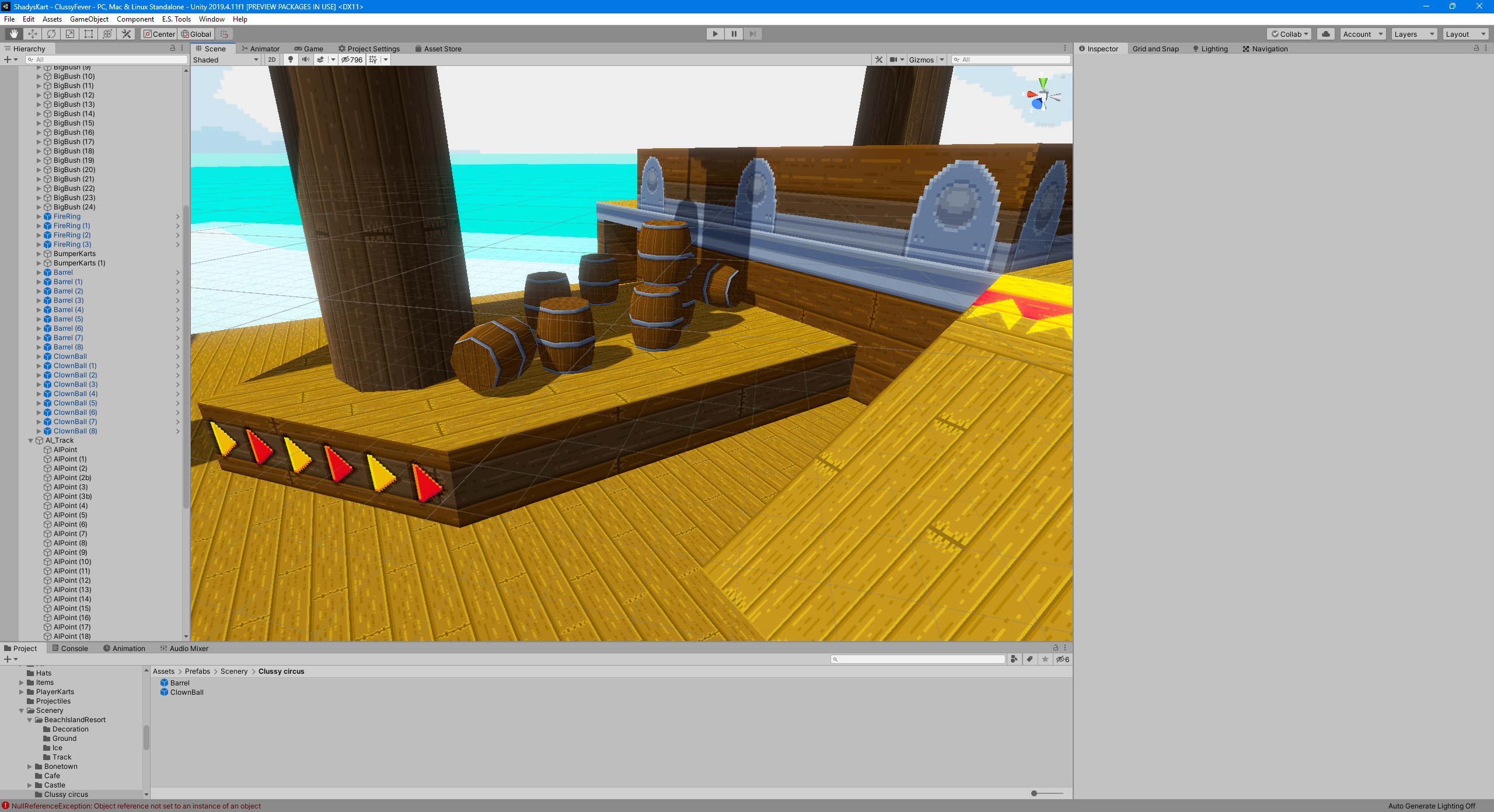
Task: Click the scene orientation gizmo
Action: (1043, 97)
